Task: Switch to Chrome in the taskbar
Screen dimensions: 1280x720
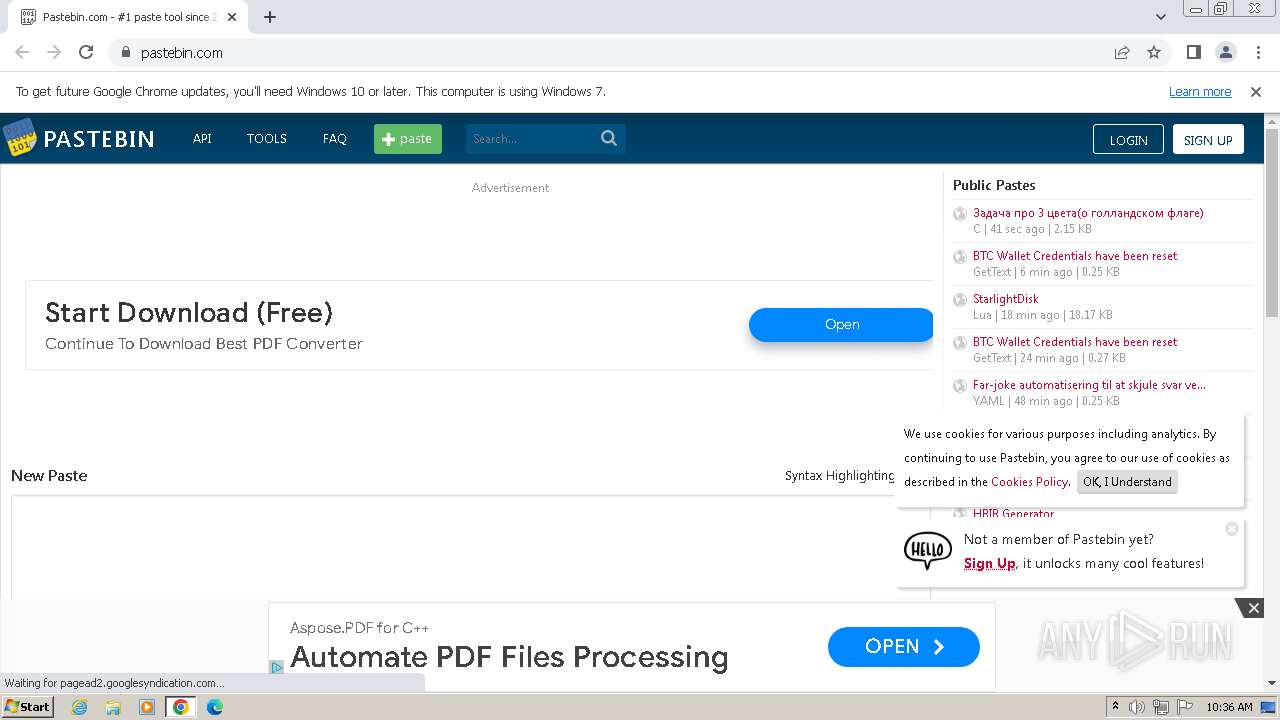Action: pos(180,707)
